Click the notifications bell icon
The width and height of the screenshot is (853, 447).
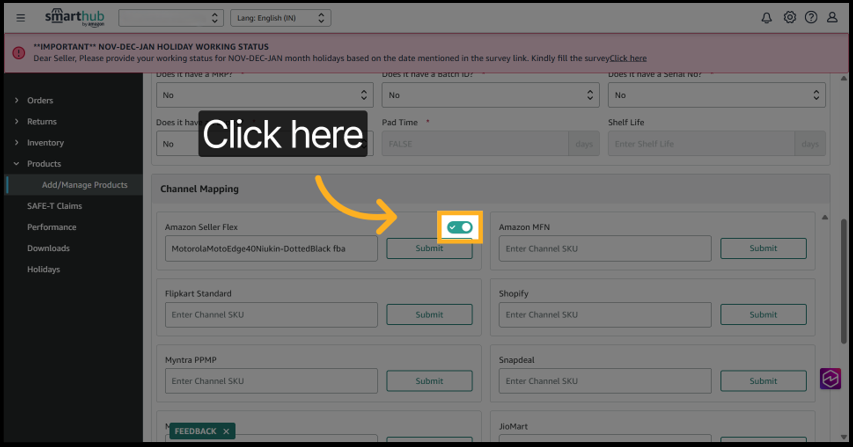tap(767, 18)
